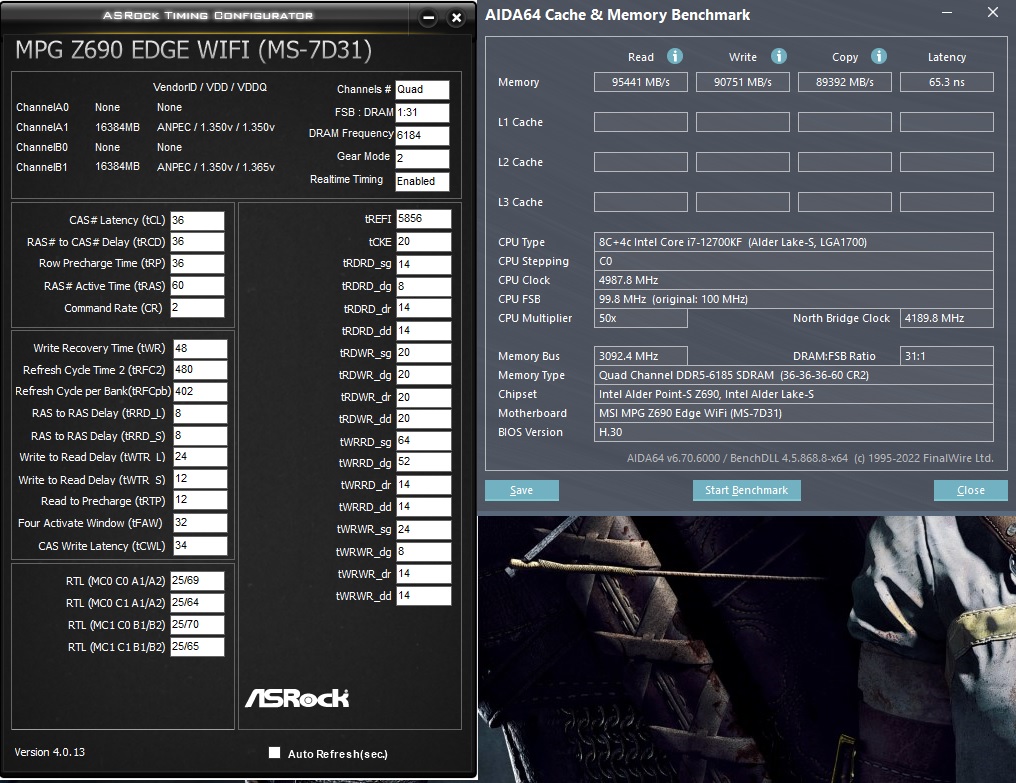Close the ASRock Timing Configurator window

tap(457, 18)
